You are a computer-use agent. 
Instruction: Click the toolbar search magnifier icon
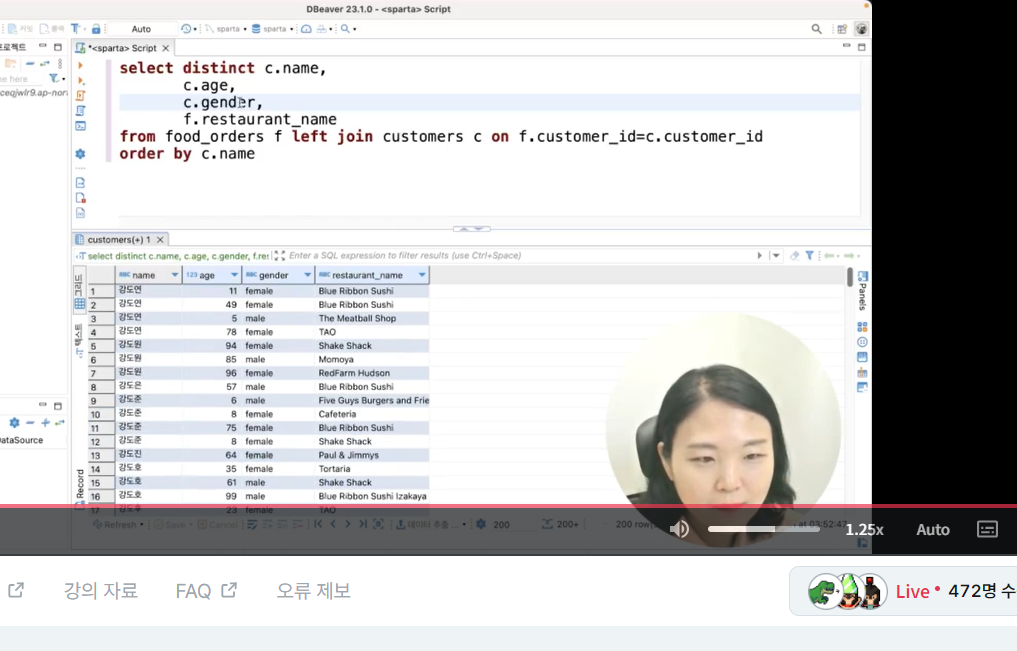[346, 29]
